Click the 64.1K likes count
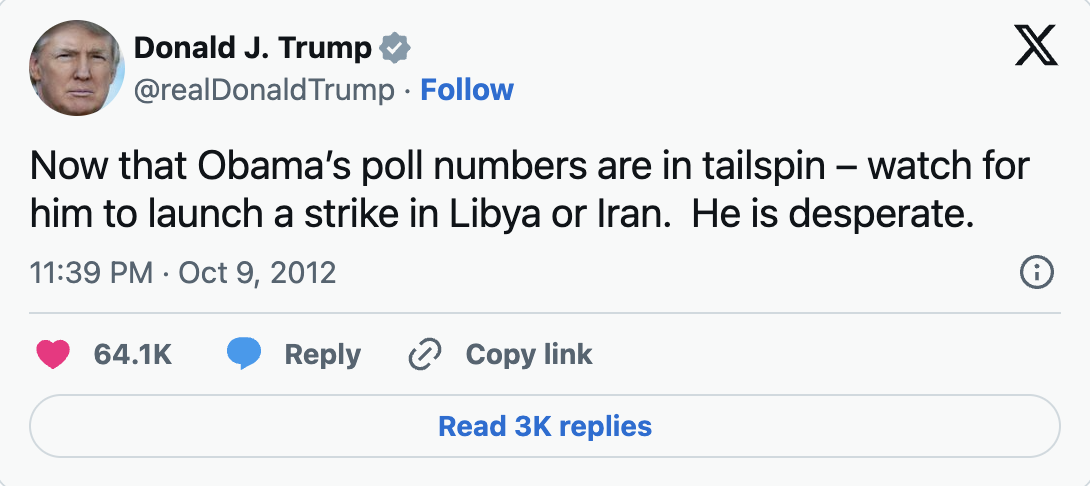The width and height of the screenshot is (1090, 486). point(133,354)
